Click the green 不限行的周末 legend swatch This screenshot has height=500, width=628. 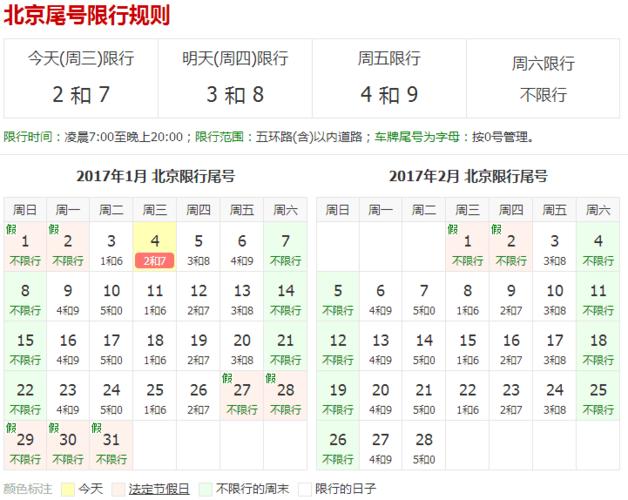(x=205, y=489)
